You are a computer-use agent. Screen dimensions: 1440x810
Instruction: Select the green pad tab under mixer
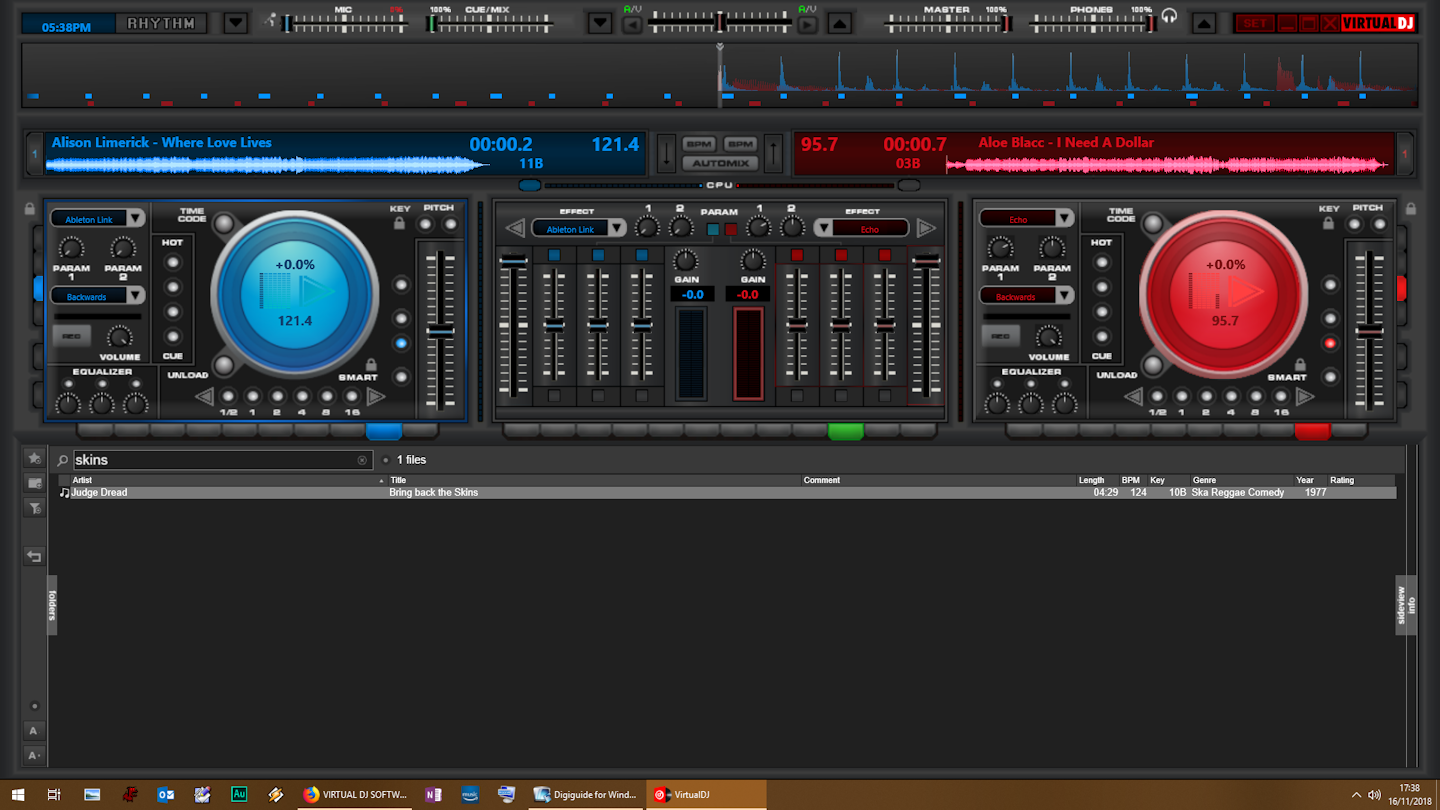click(x=845, y=432)
